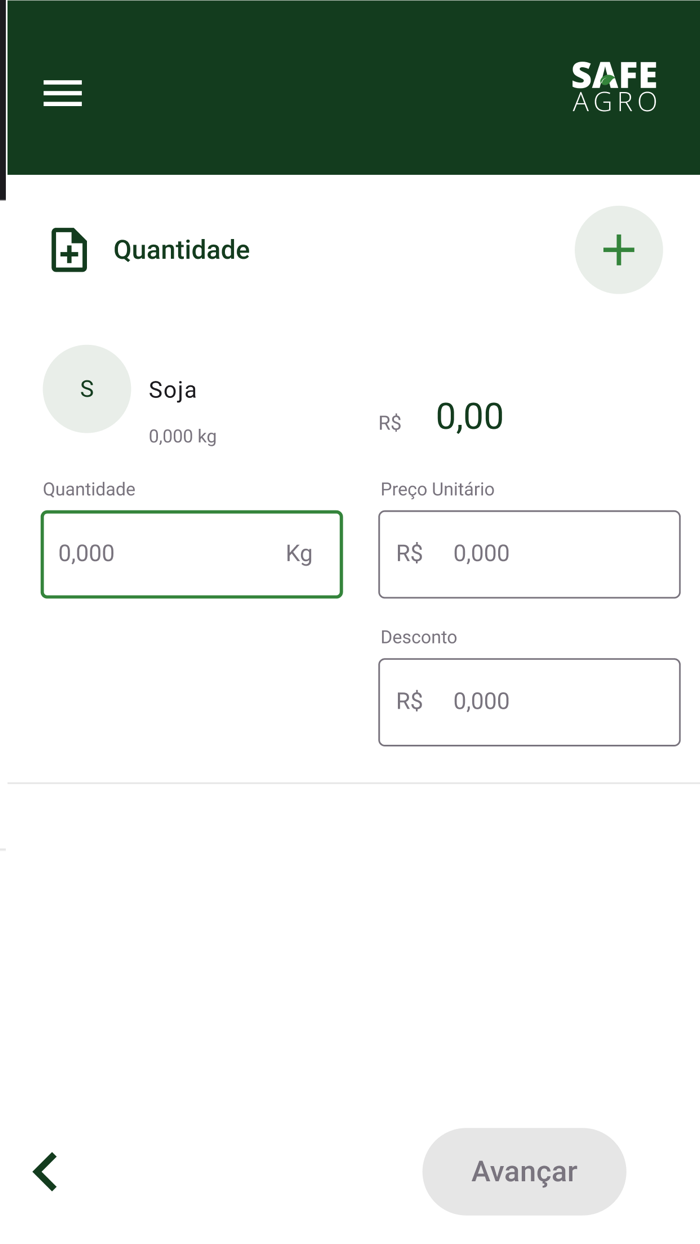Screen dimensions: 700x1244
Task: Focus the Preço Unitário input field
Action: [529, 554]
